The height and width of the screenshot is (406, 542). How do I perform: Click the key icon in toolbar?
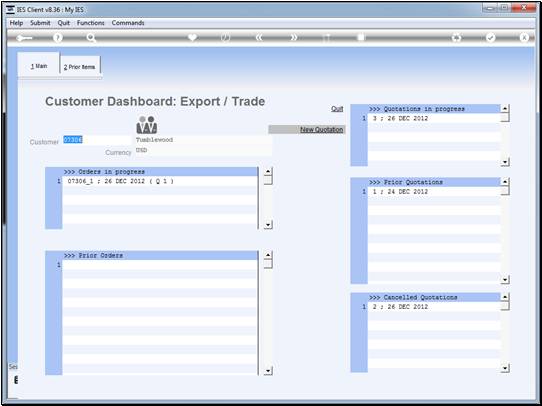[x=24, y=38]
